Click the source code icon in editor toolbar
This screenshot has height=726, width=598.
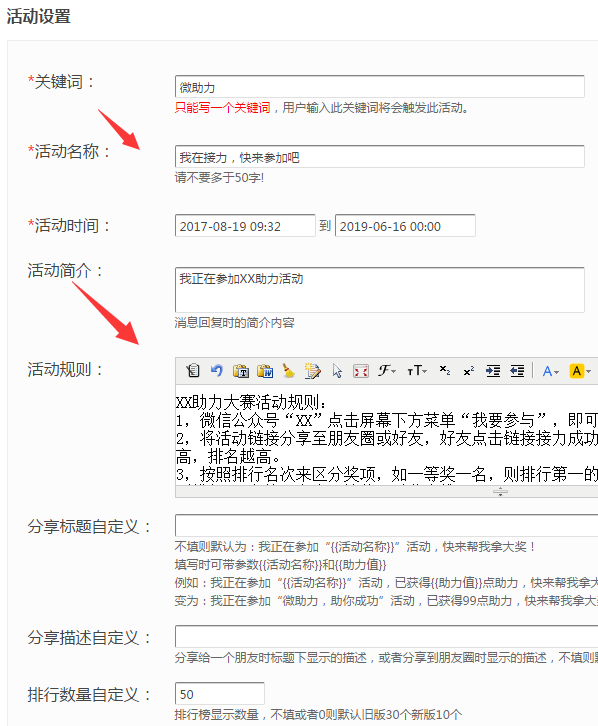coord(193,371)
